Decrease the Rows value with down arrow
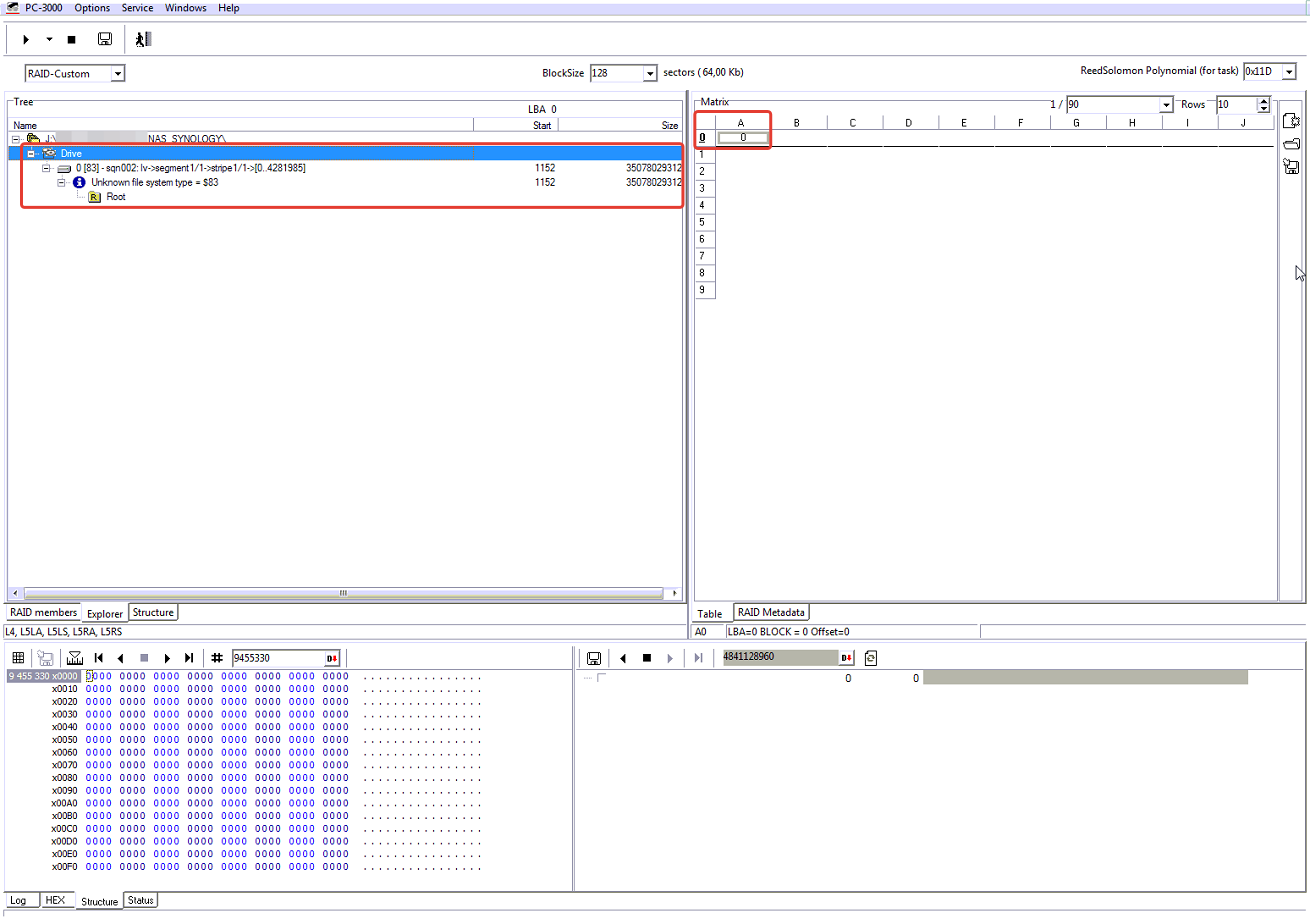Screen dimensions: 1310x917 pos(1264,108)
